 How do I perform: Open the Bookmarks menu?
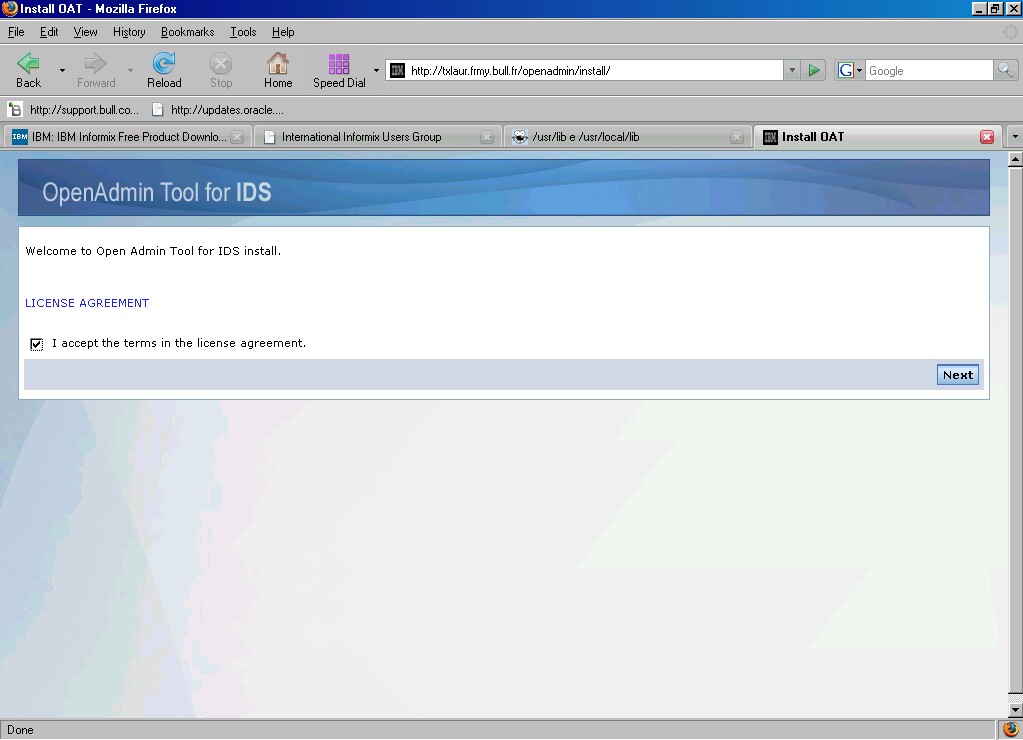pos(187,32)
